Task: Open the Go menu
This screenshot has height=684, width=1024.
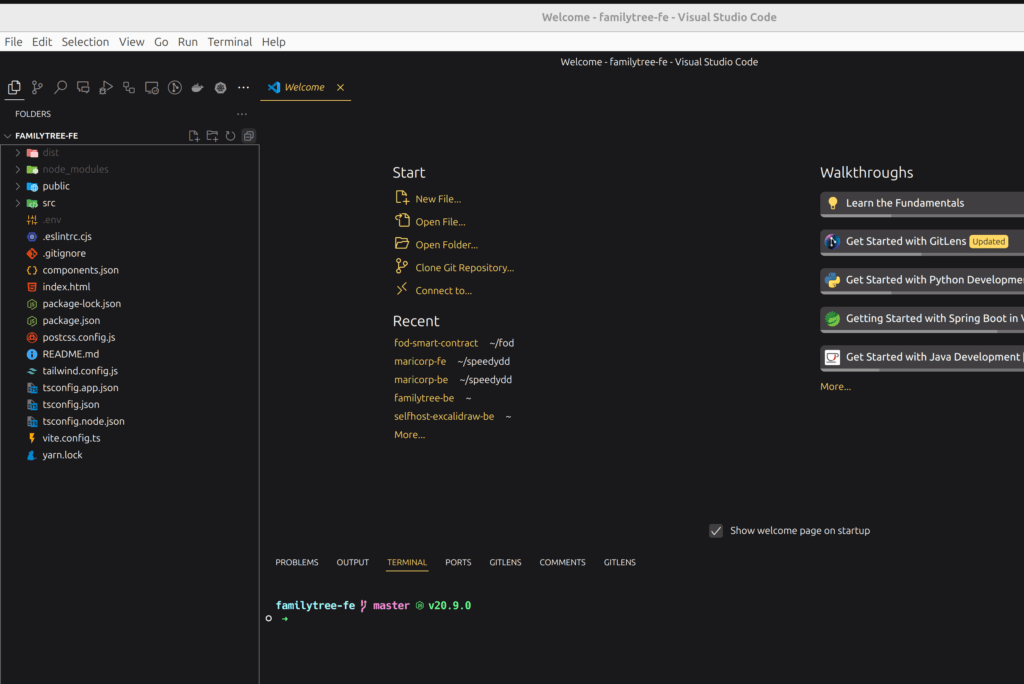Action: (x=161, y=42)
